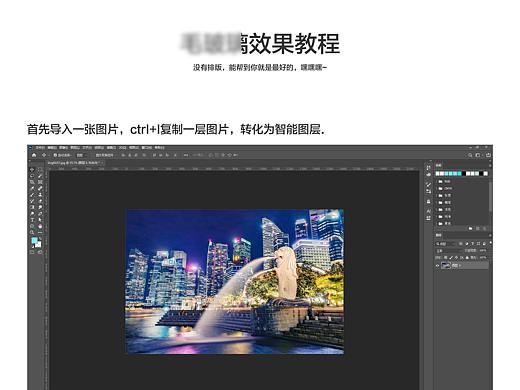Swap foreground and background colors
Viewport: 520px width, 390px height.
pyautogui.click(x=40, y=238)
